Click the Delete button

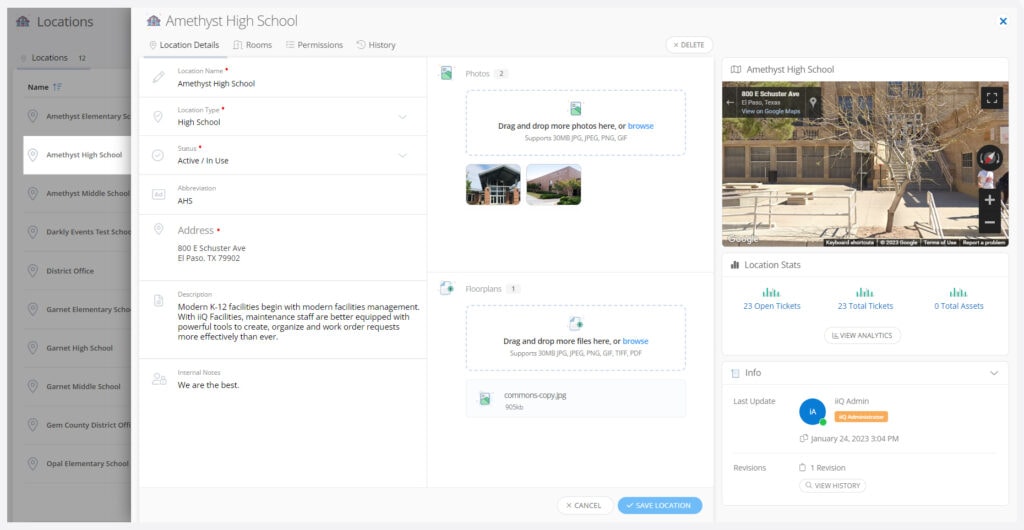[689, 45]
